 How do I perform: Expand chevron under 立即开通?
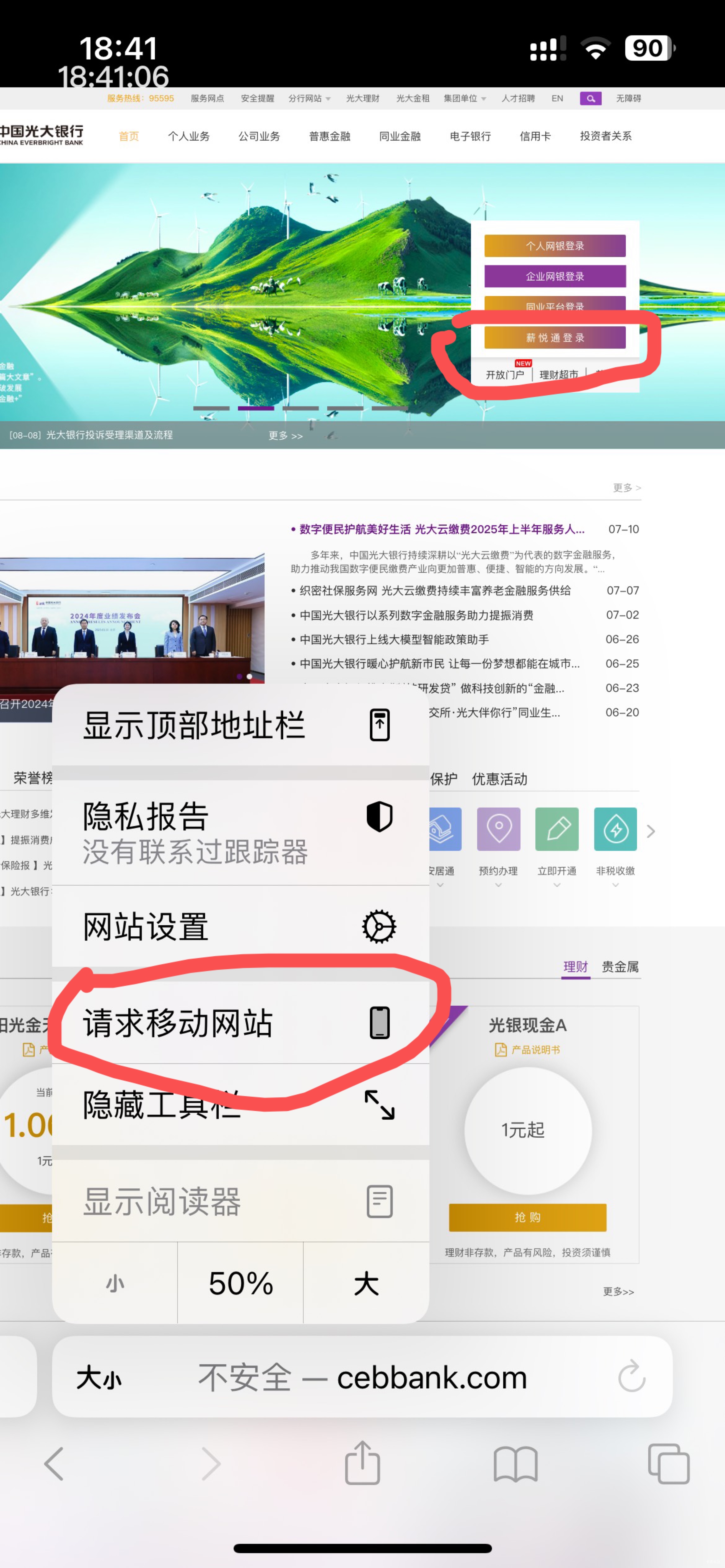coord(557,885)
